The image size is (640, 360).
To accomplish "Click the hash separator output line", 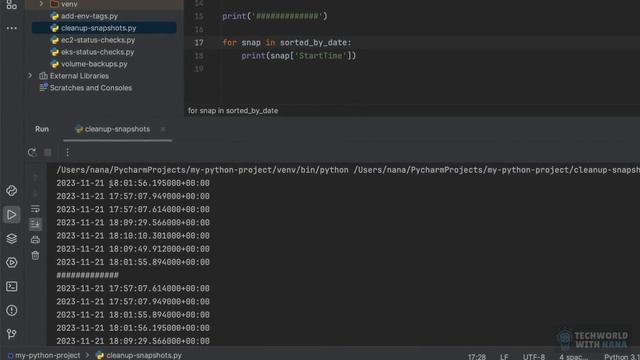I will (87, 275).
